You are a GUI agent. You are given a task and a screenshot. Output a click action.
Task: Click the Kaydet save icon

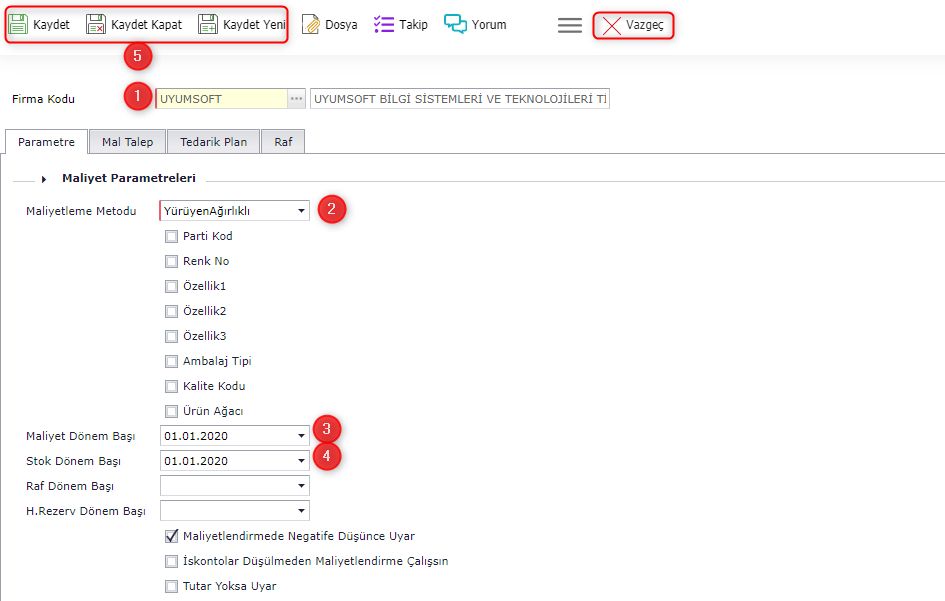click(x=18, y=25)
